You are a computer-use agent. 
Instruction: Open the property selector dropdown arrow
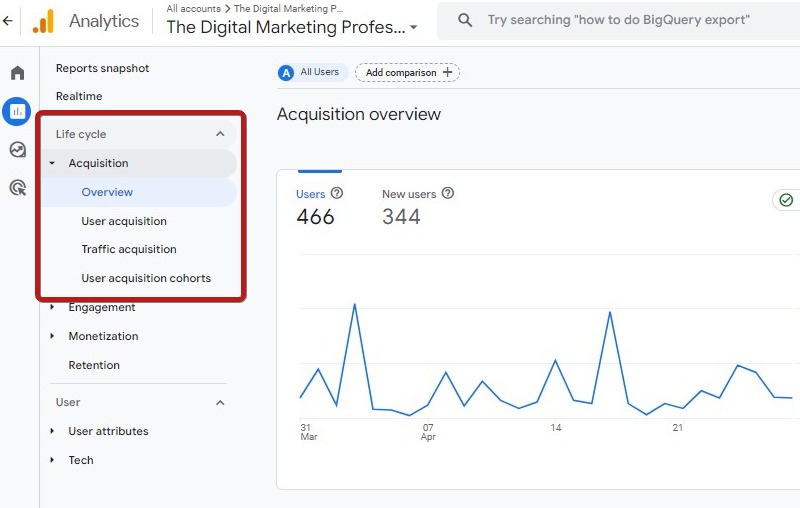coord(413,28)
